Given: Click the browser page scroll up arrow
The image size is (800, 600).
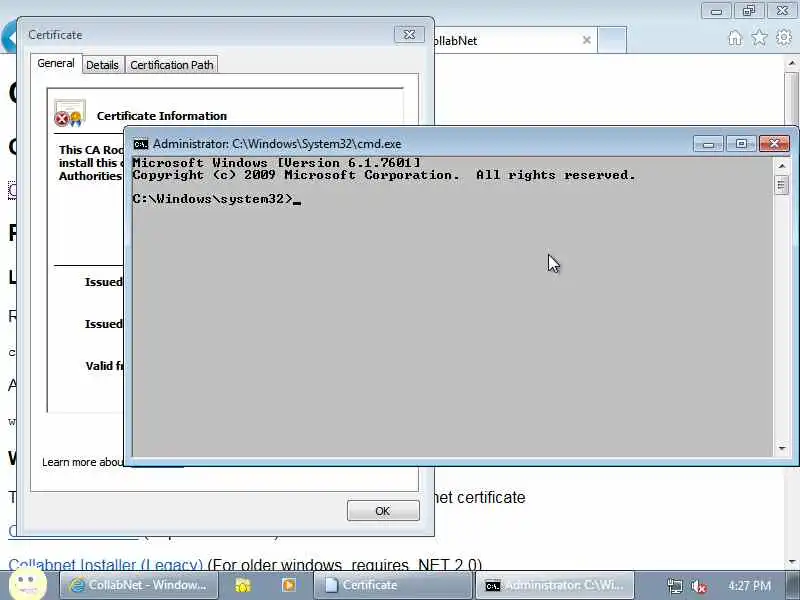Looking at the screenshot, I should pyautogui.click(x=792, y=63).
